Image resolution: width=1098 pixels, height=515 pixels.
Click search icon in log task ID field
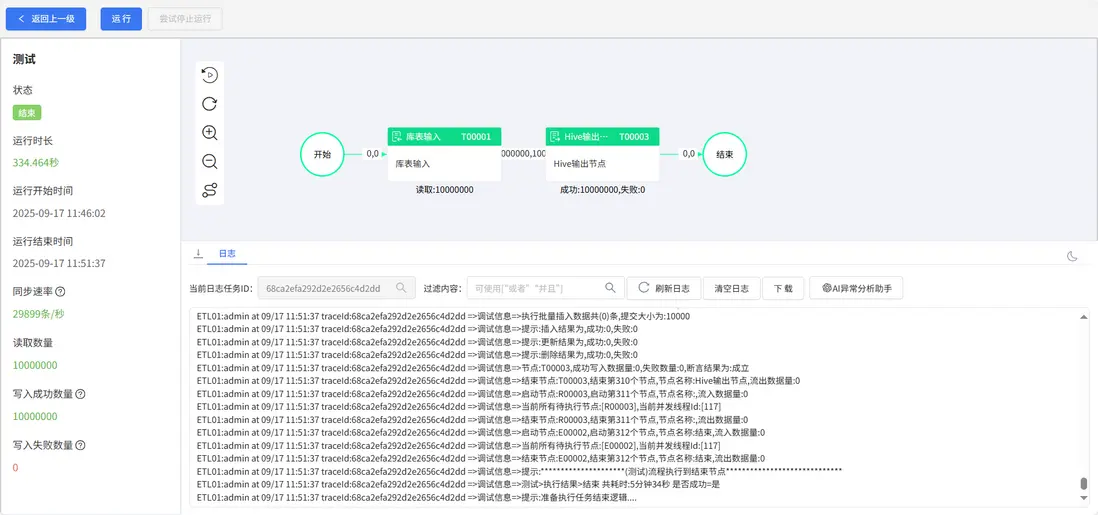coord(401,287)
